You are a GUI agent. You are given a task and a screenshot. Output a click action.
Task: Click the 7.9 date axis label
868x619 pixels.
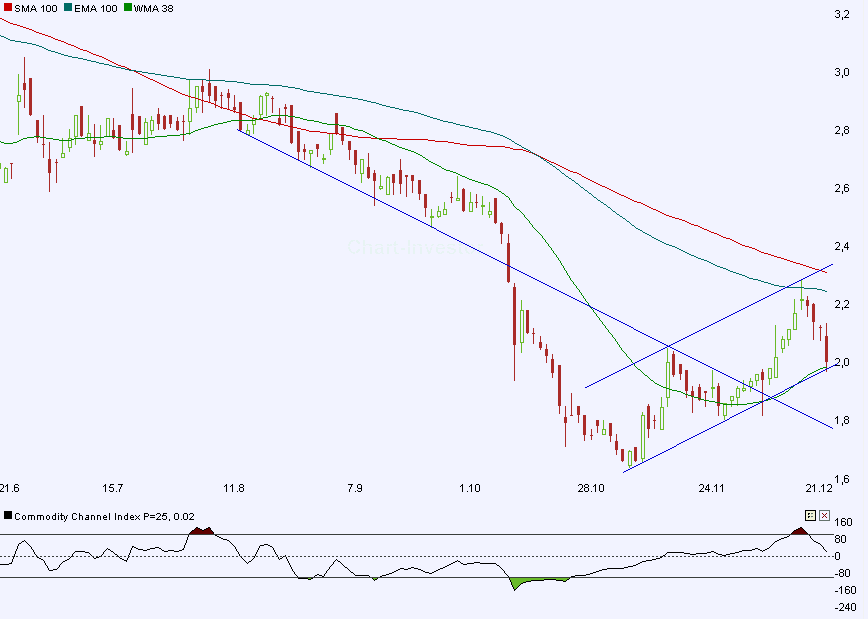coord(354,488)
